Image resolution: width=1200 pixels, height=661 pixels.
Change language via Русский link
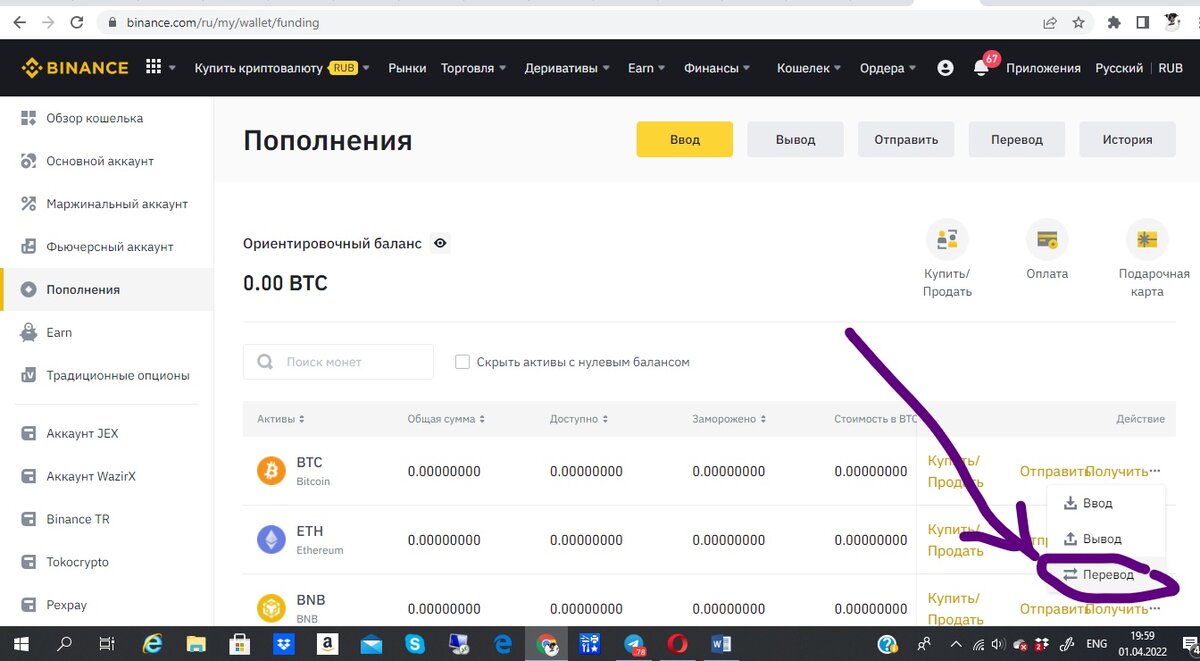pyautogui.click(x=1119, y=68)
